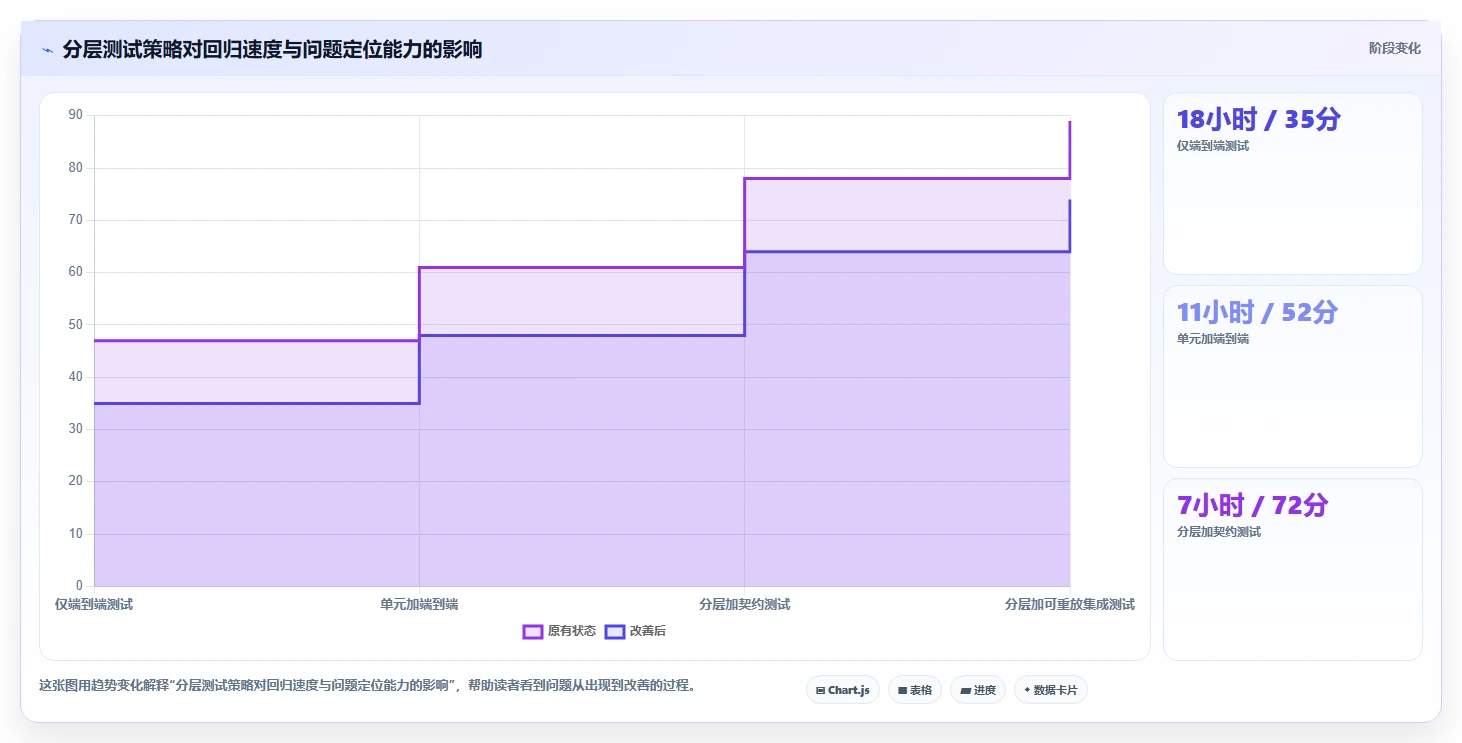Viewport: 1462px width, 743px height.
Task: Select the 数据卡片 tag
Action: pyautogui.click(x=1051, y=690)
